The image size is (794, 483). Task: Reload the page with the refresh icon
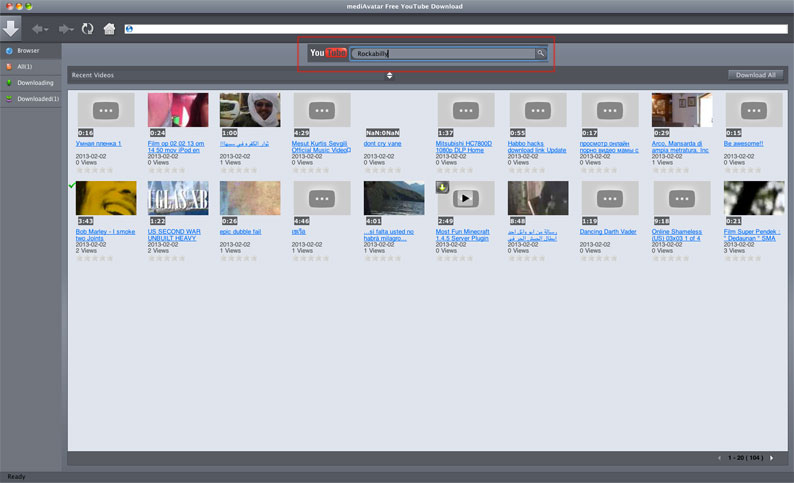click(x=88, y=29)
